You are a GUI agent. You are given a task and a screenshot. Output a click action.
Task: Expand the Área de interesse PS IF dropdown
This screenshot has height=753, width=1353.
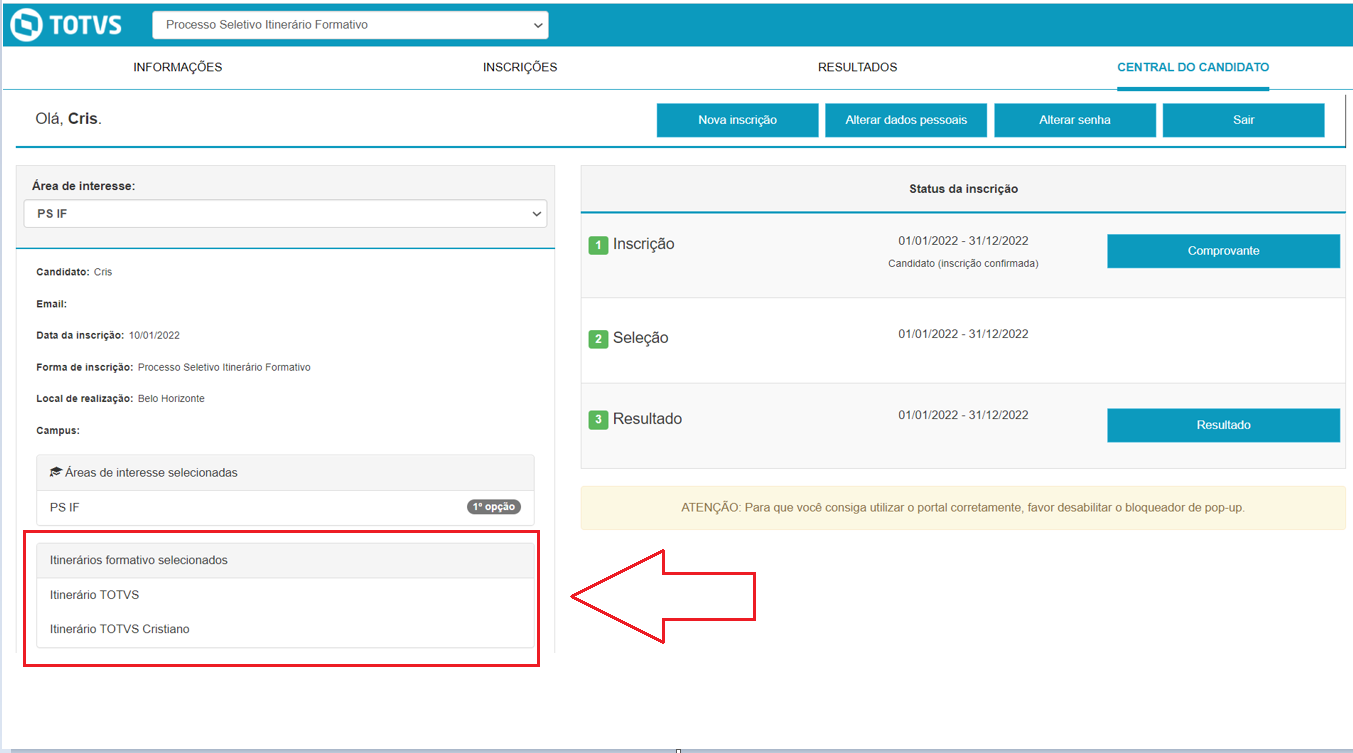[x=286, y=214]
